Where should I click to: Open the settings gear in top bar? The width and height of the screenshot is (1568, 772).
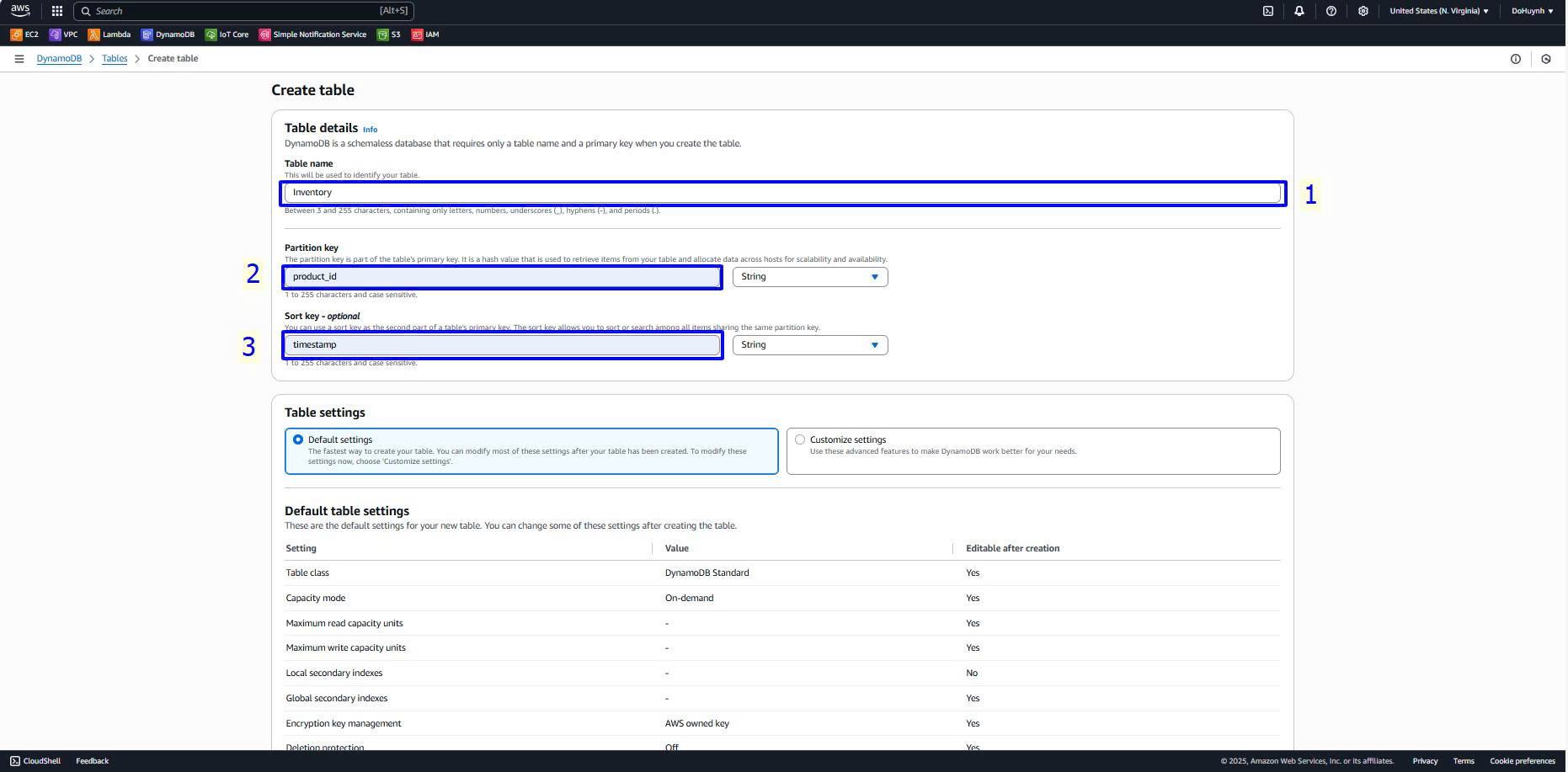(x=1363, y=11)
